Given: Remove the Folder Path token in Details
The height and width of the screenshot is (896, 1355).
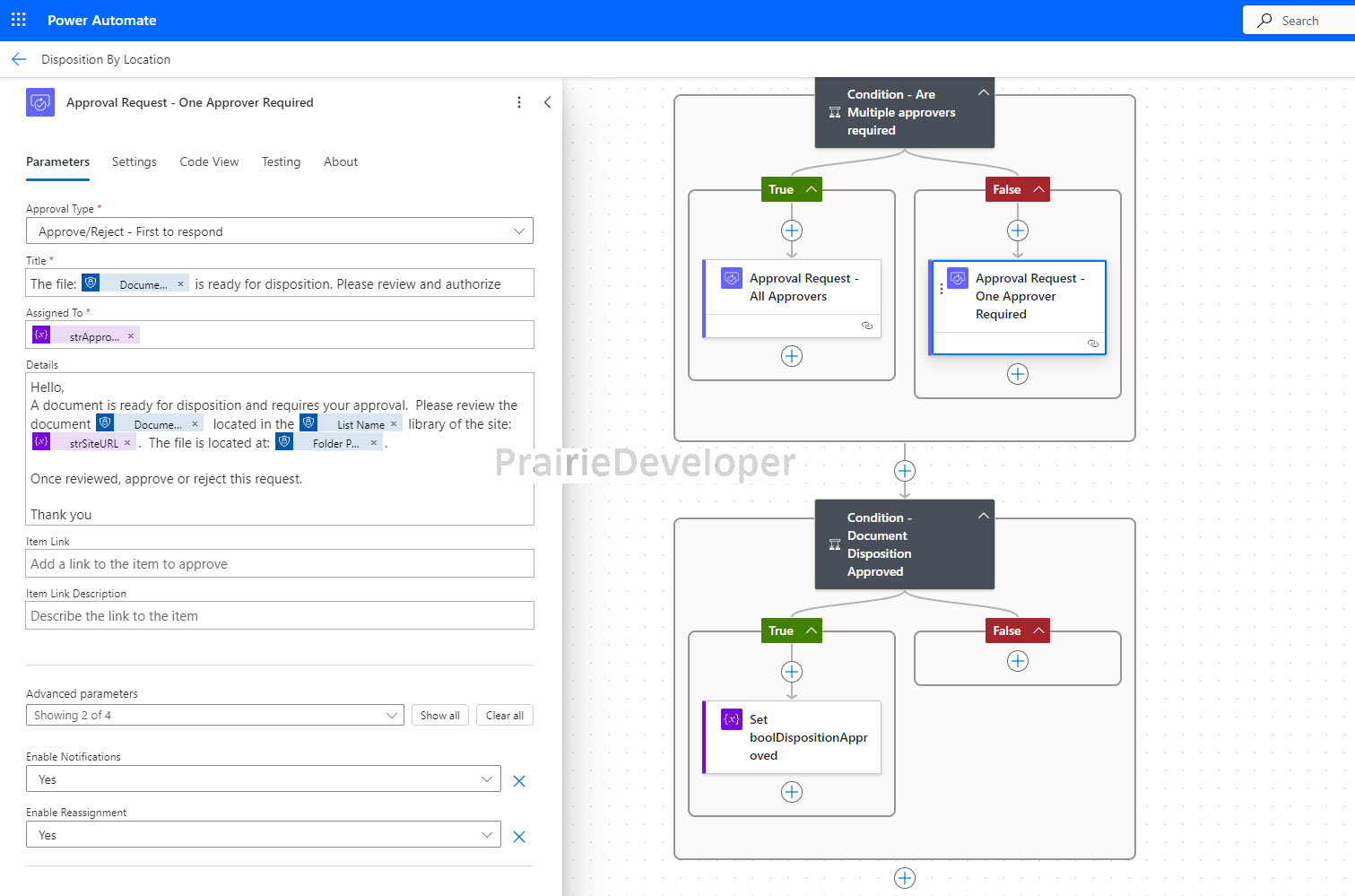Looking at the screenshot, I should pos(374,443).
